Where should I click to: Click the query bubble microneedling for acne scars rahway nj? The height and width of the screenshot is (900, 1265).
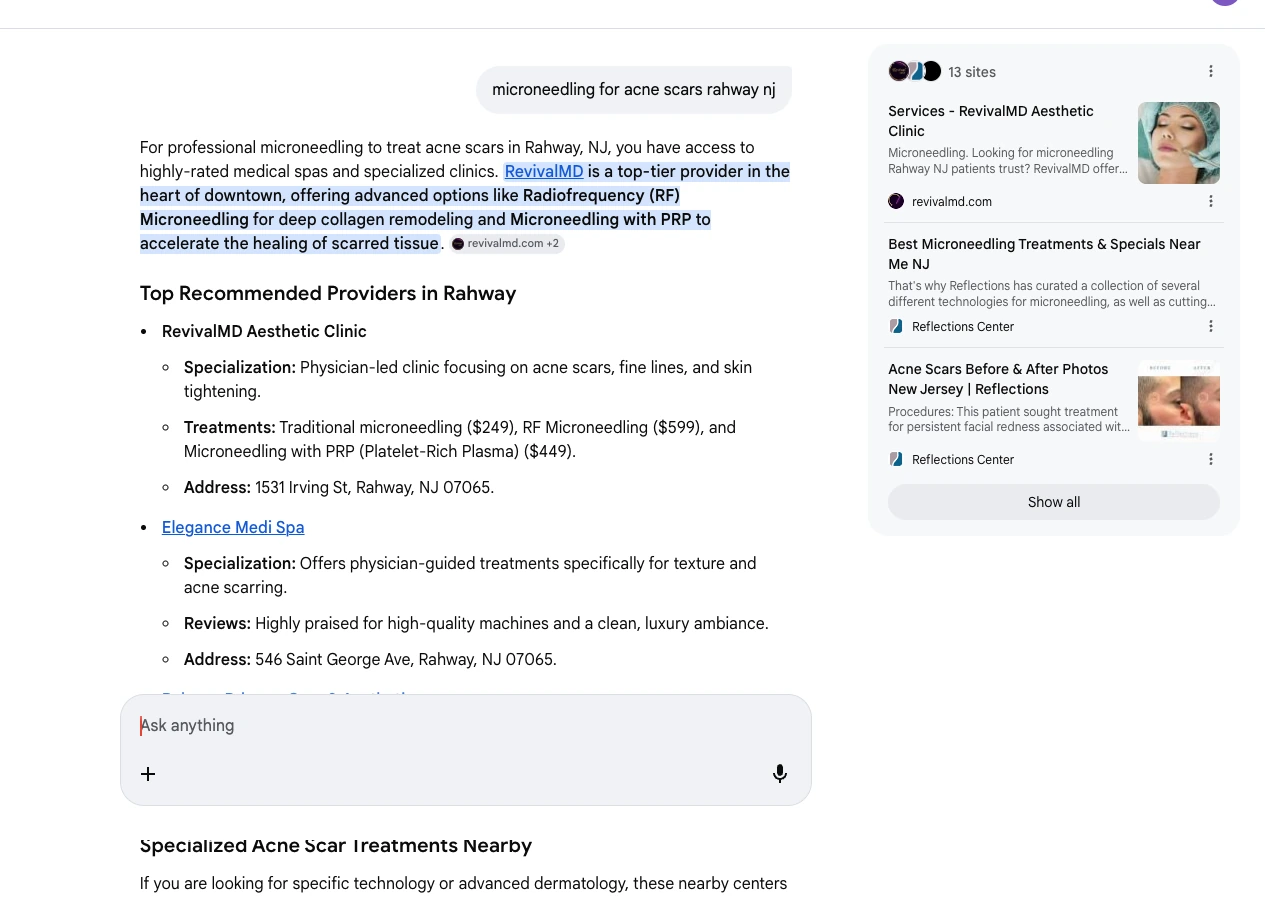(x=634, y=90)
